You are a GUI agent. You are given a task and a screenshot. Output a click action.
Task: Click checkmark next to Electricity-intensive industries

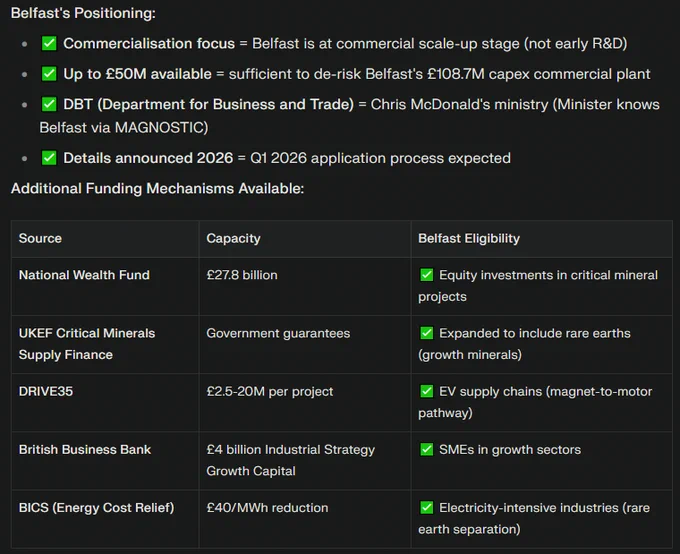[x=427, y=507]
